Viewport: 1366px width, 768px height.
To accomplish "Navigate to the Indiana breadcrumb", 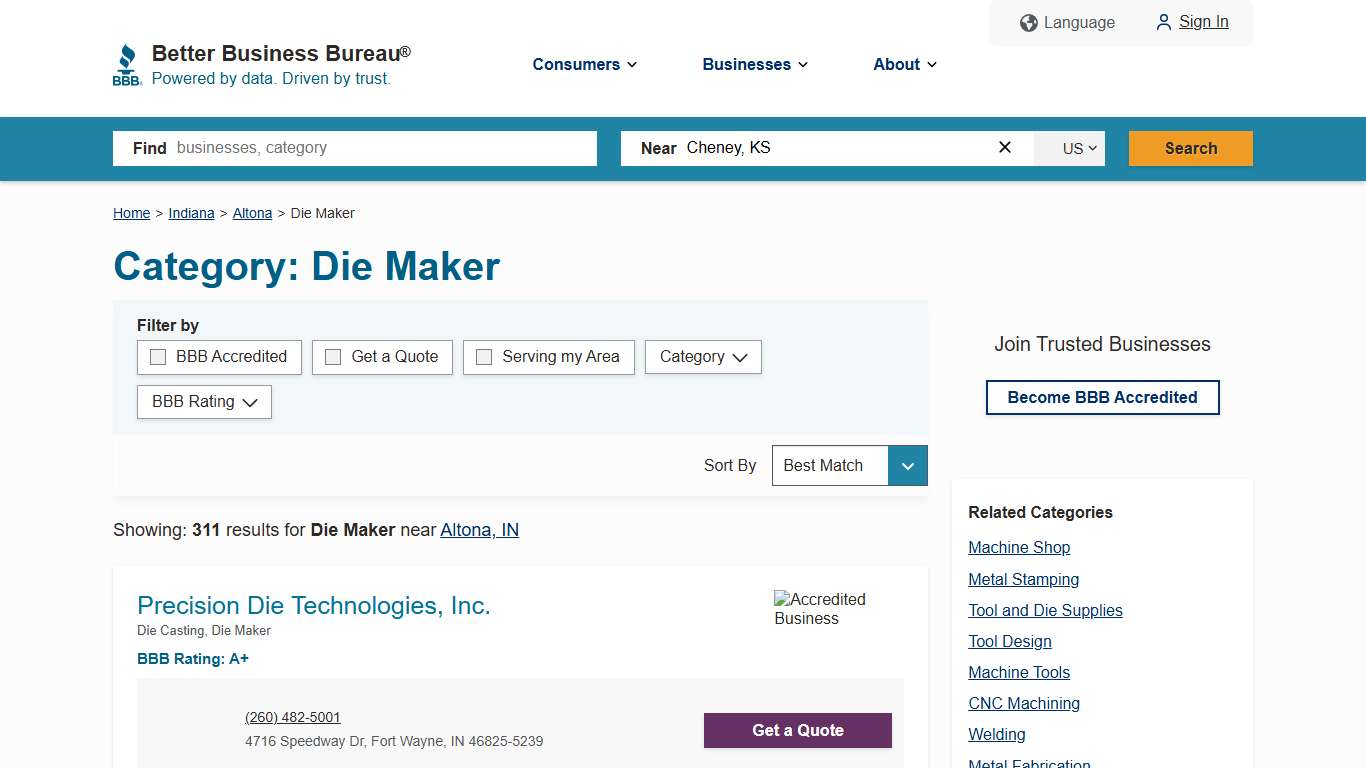I will pyautogui.click(x=191, y=213).
